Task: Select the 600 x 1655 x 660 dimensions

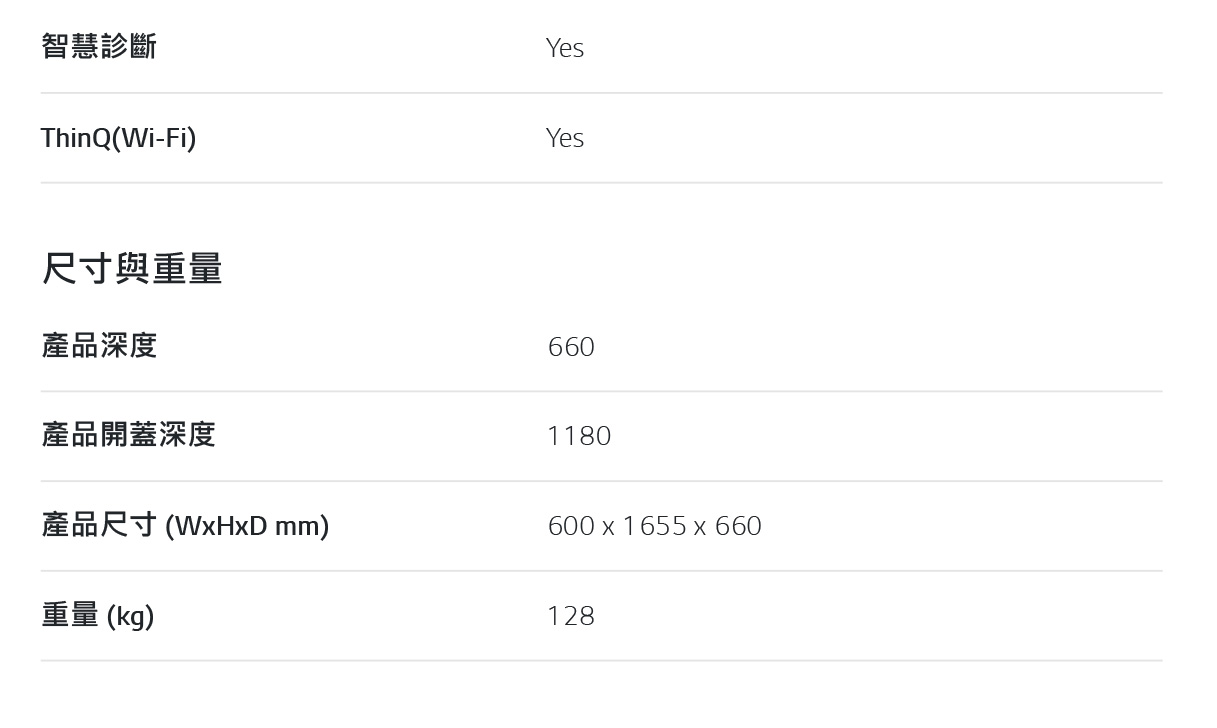Action: tap(655, 526)
